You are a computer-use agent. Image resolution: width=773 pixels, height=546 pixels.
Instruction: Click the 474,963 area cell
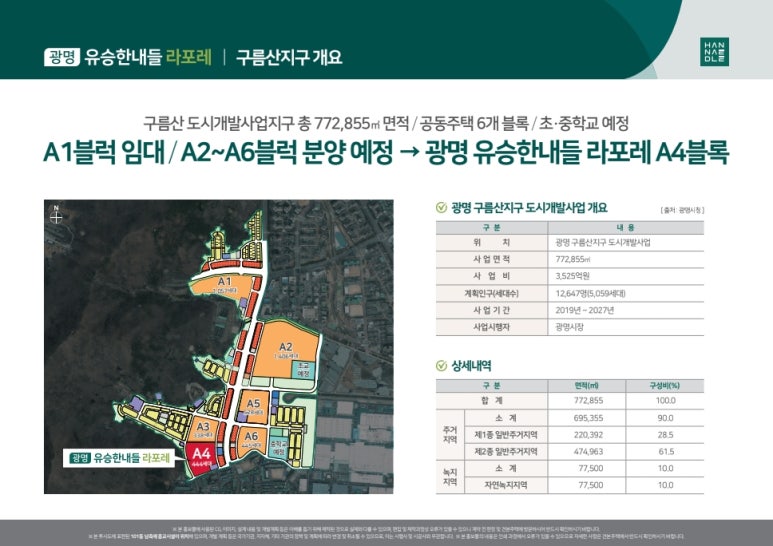pos(587,451)
